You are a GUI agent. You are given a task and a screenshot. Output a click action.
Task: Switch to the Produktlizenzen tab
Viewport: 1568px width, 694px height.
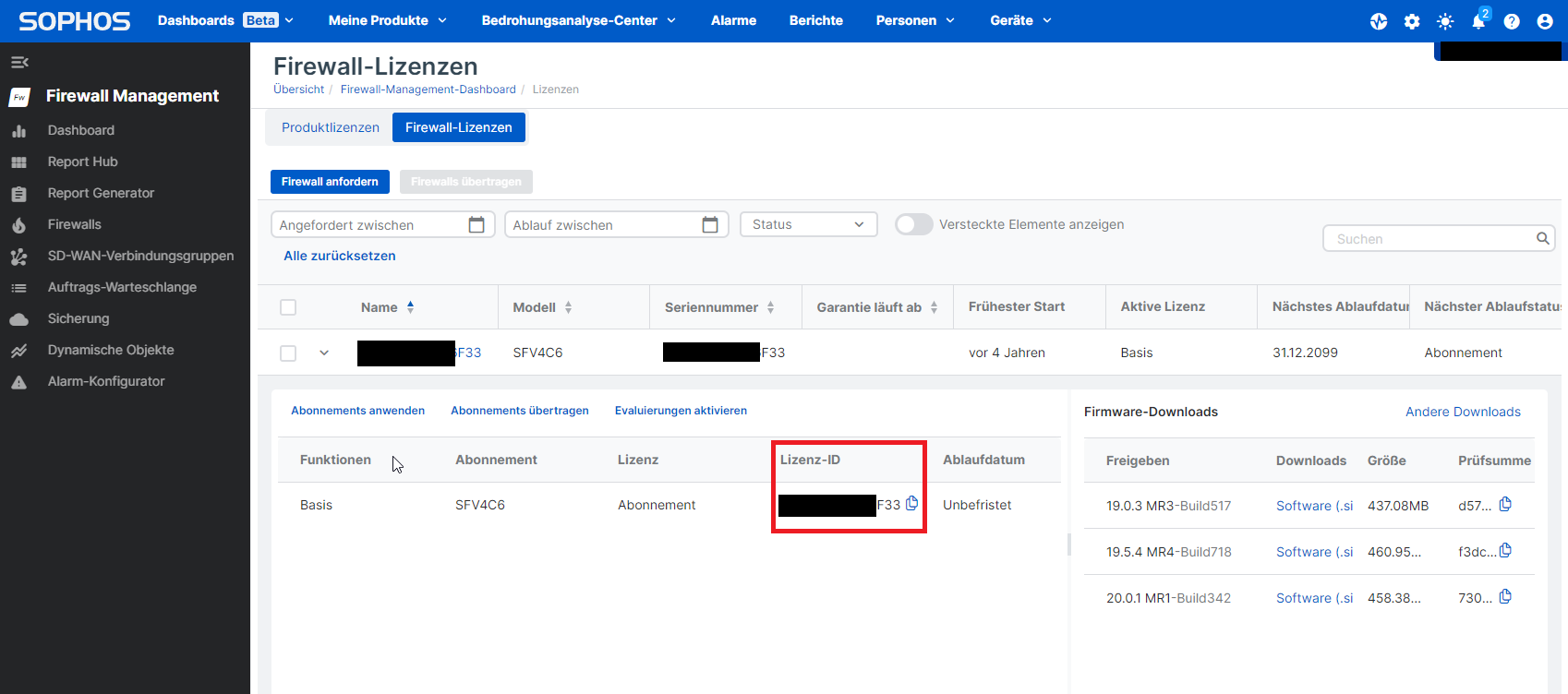coord(331,127)
